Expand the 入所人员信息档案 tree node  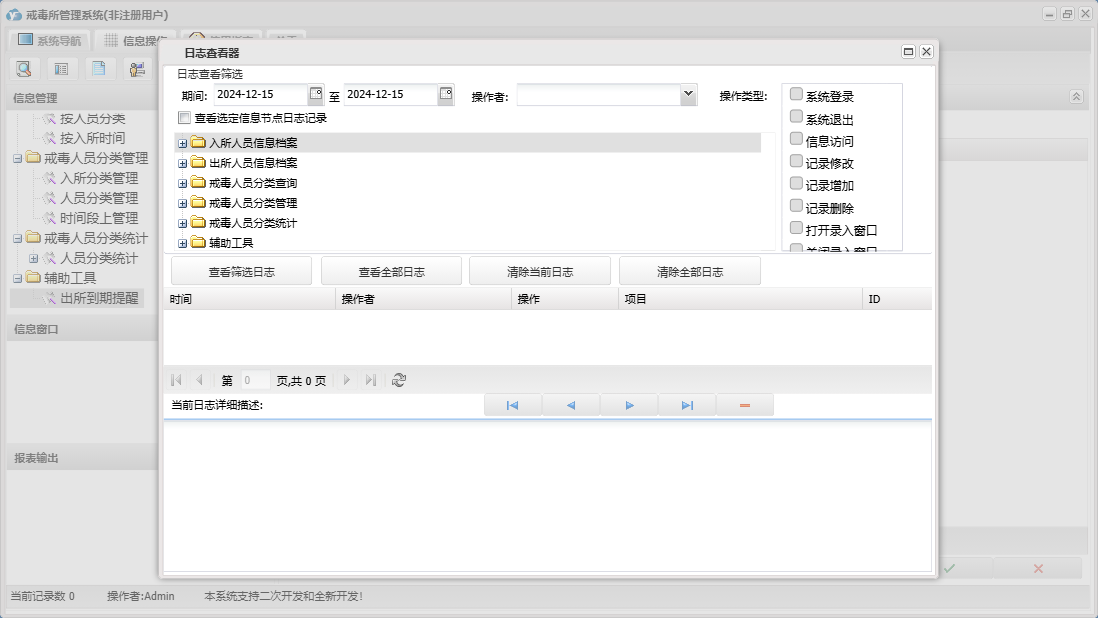(182, 143)
